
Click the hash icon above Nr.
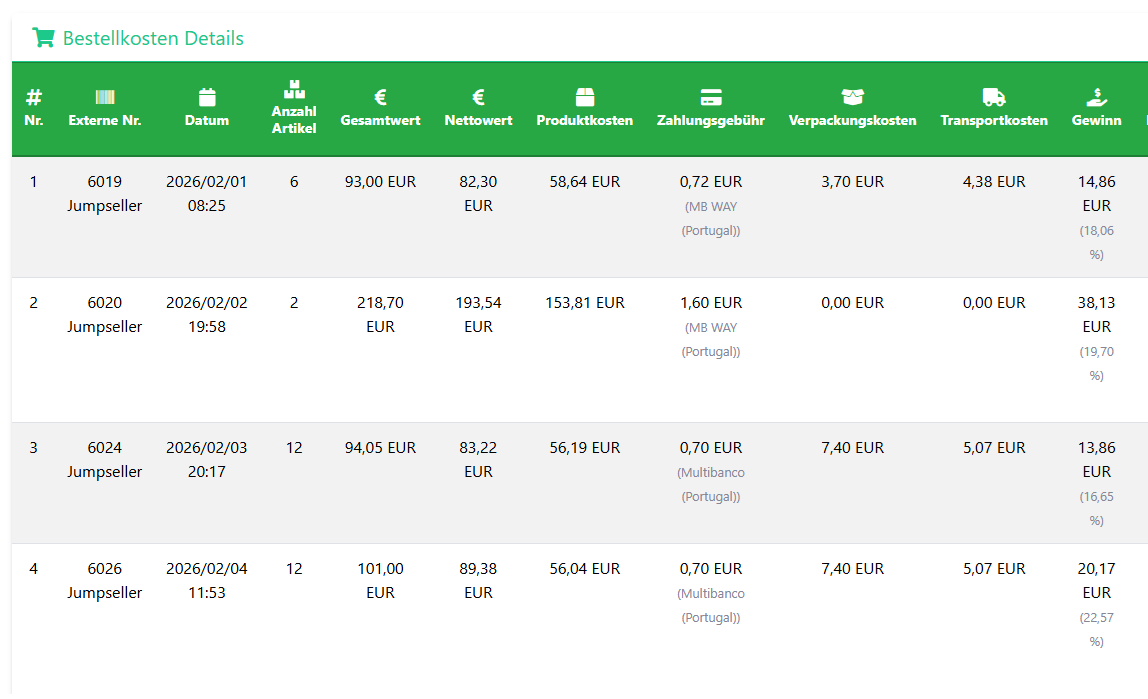[34, 97]
